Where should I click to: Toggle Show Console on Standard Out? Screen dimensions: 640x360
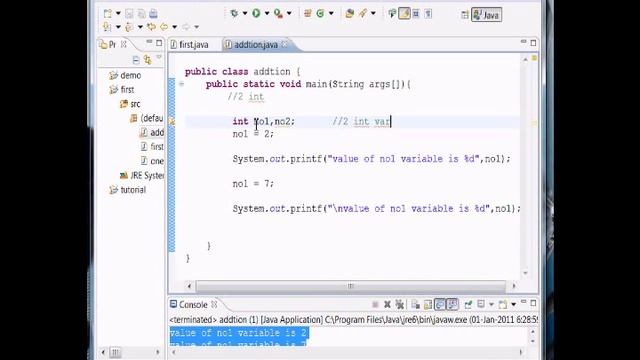click(x=440, y=304)
